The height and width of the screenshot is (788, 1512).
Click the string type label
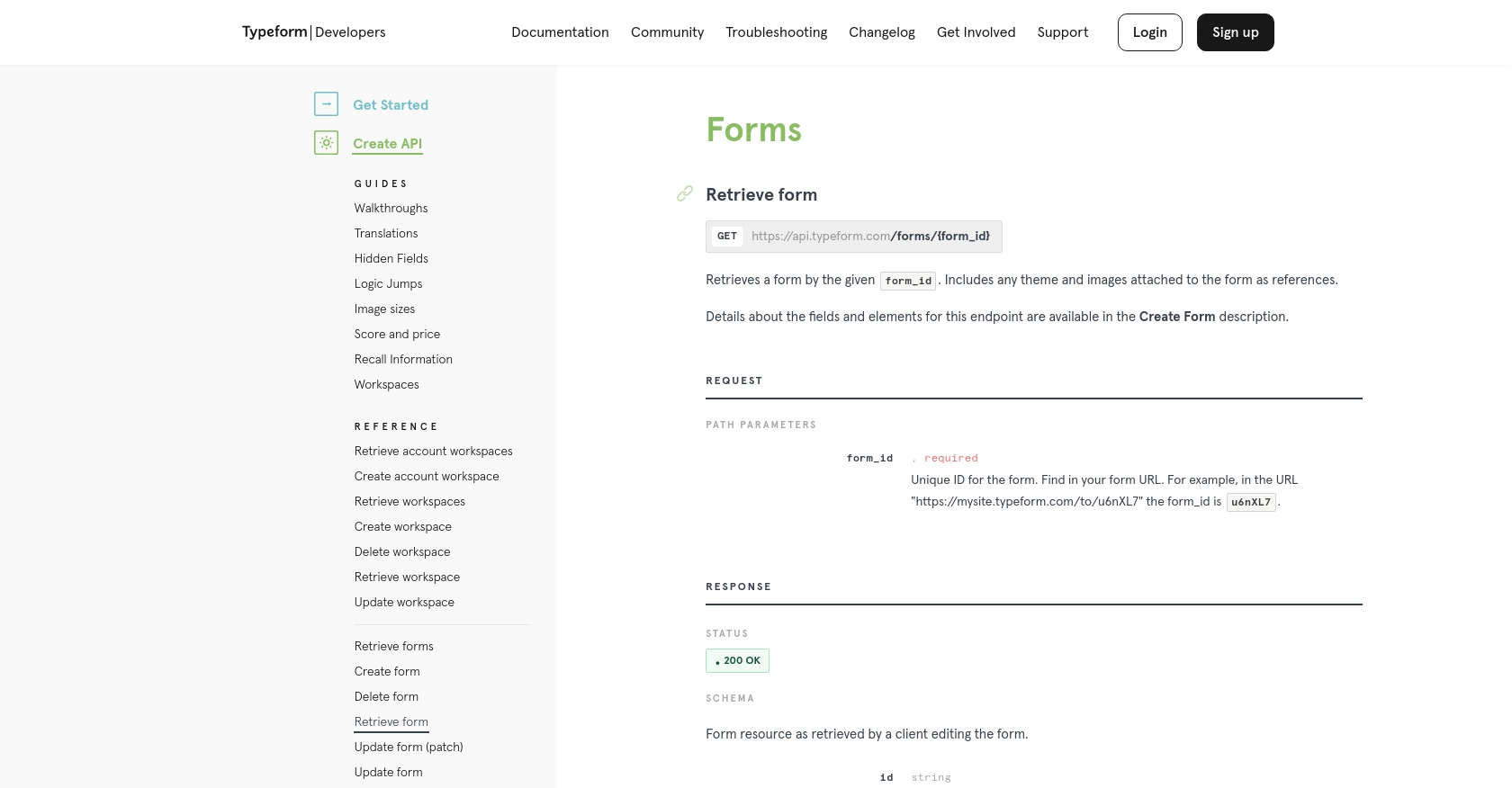tap(931, 777)
